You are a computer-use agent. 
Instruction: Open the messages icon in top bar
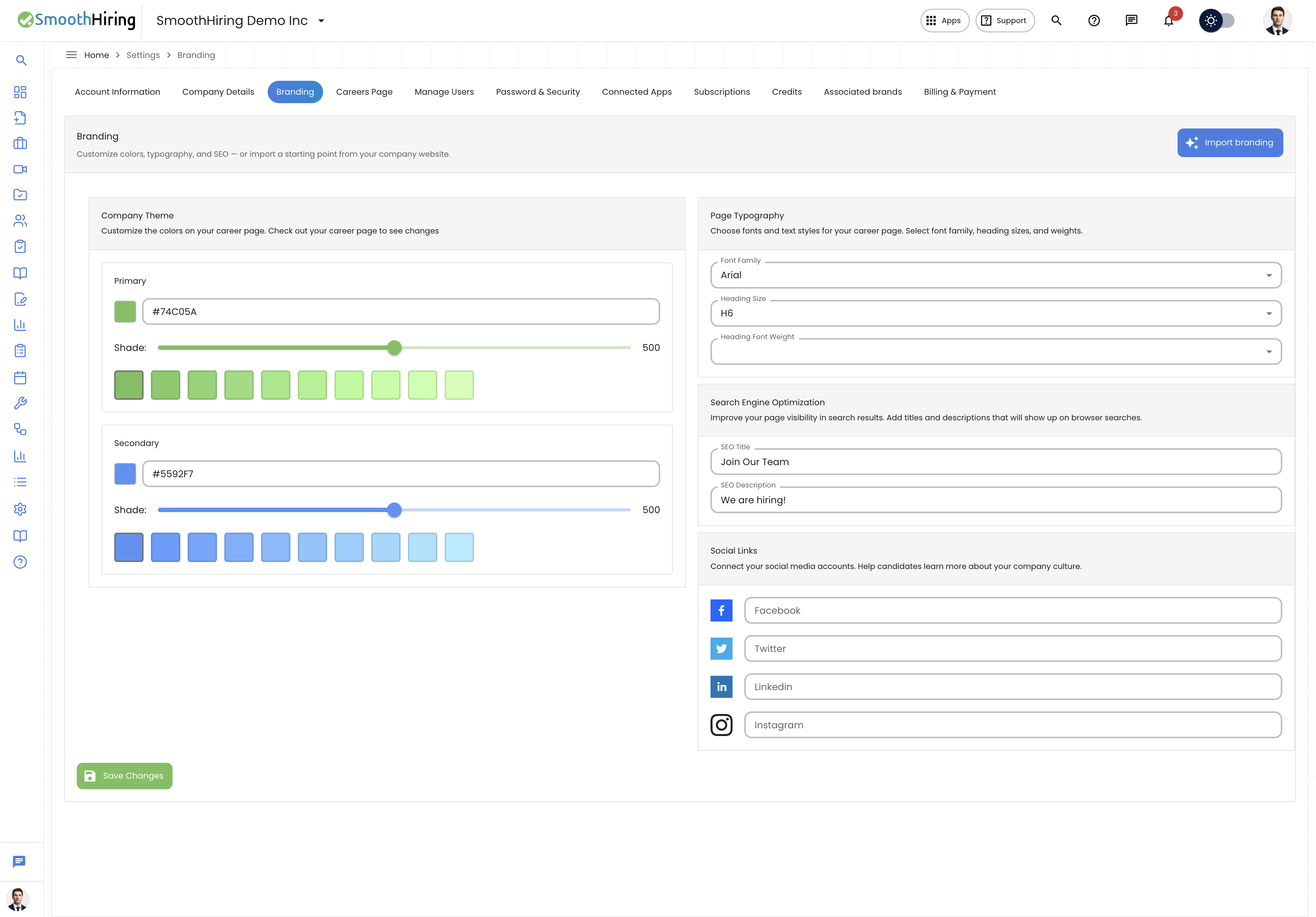tap(1131, 21)
